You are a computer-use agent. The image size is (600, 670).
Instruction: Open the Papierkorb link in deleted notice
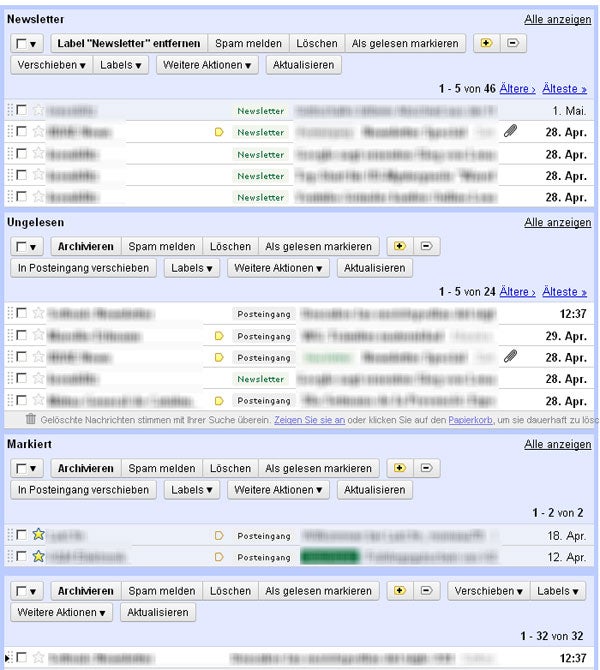click(470, 420)
